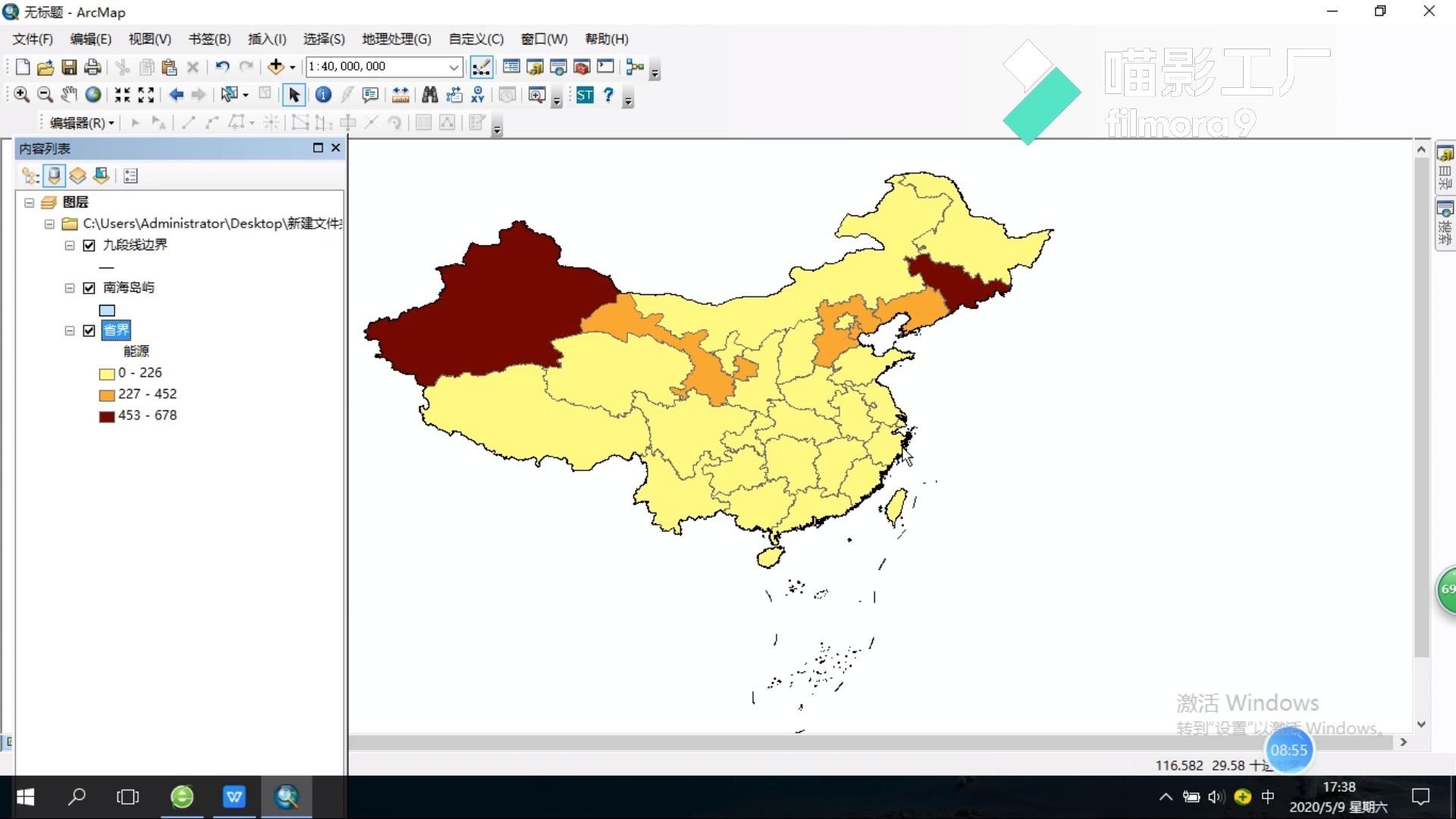Open the Find tool with binoculars icon
Screen dimensions: 1456x819
429,95
